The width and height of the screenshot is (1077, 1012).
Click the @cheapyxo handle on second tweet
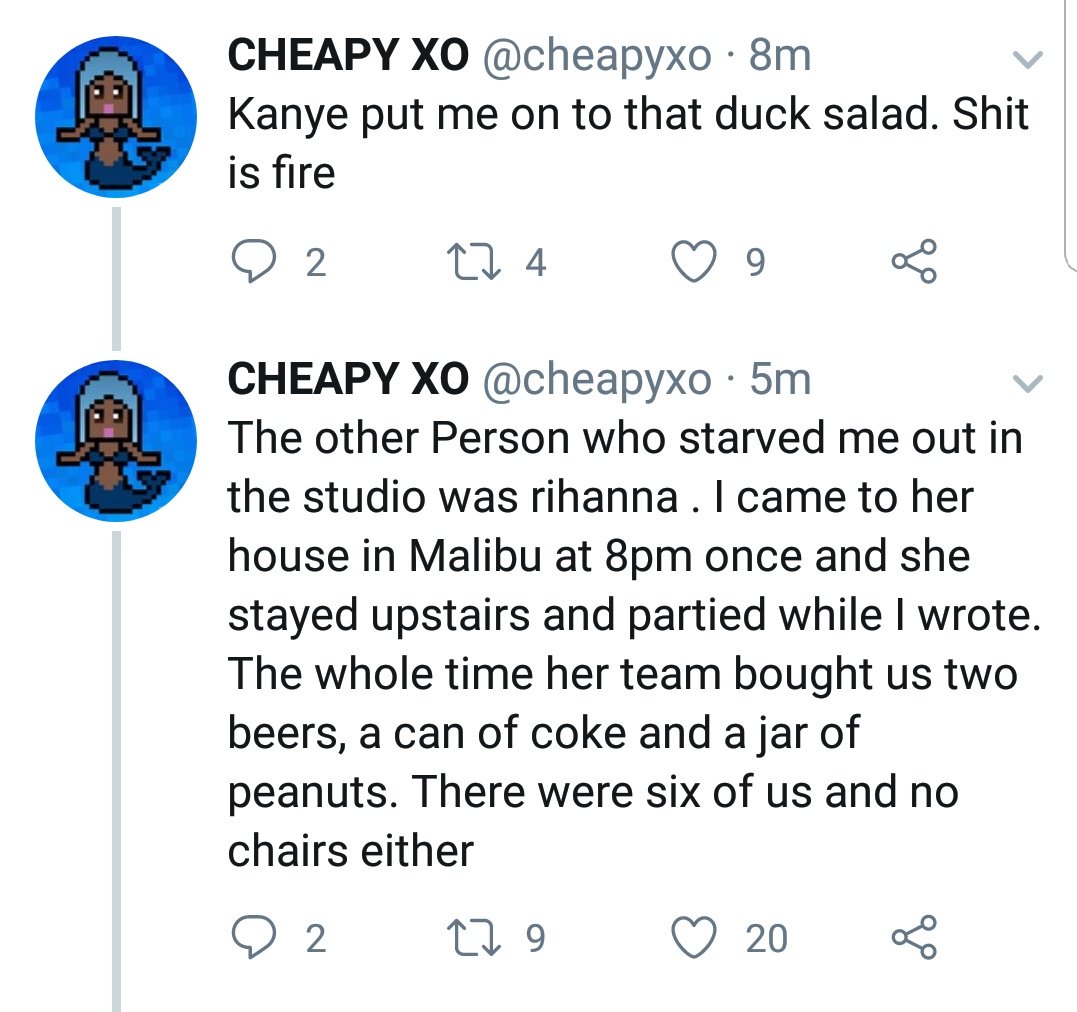click(597, 379)
